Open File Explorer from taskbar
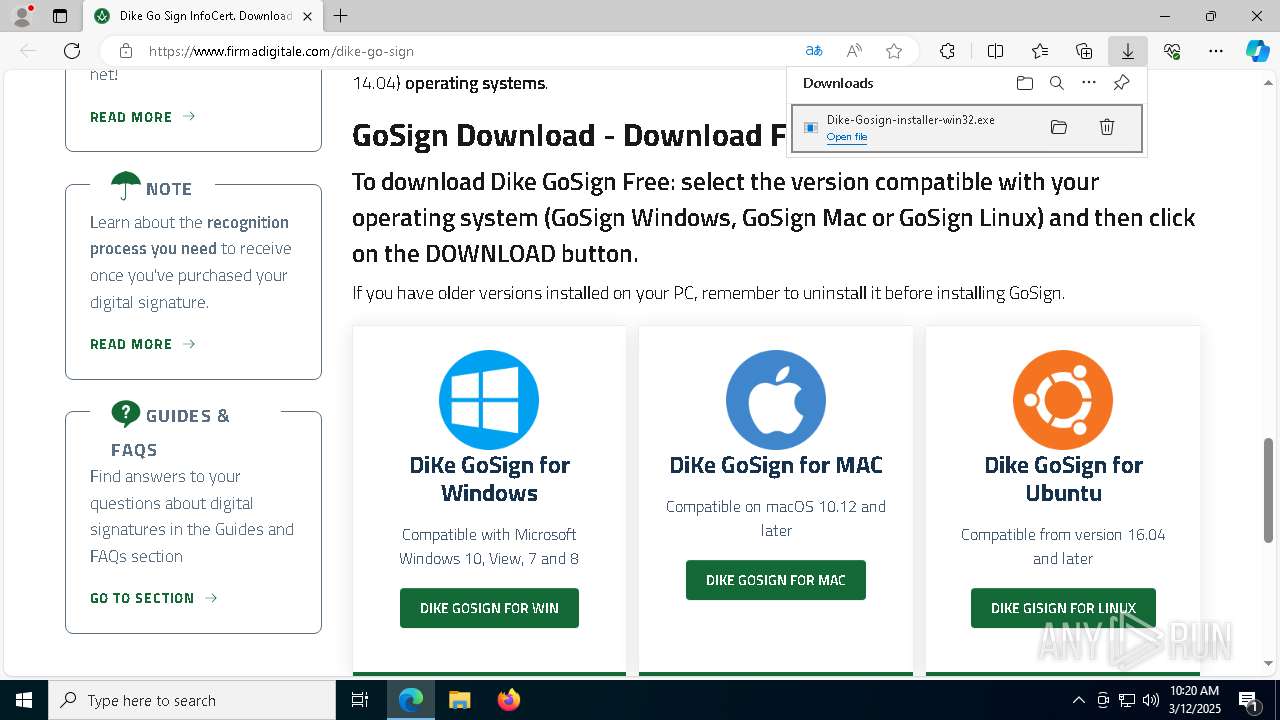 tap(460, 700)
